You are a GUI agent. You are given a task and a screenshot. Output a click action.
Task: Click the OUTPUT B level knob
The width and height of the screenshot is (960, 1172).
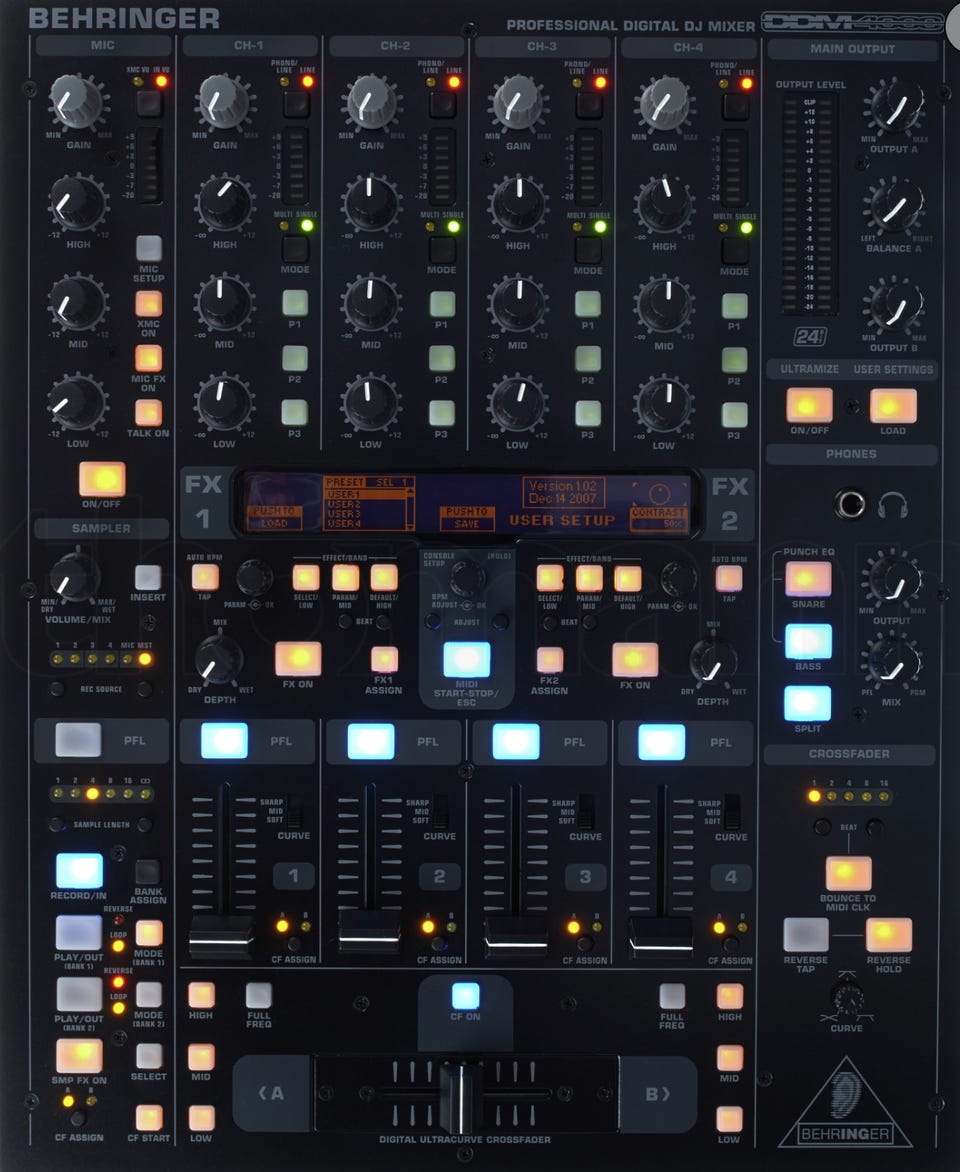click(x=894, y=304)
